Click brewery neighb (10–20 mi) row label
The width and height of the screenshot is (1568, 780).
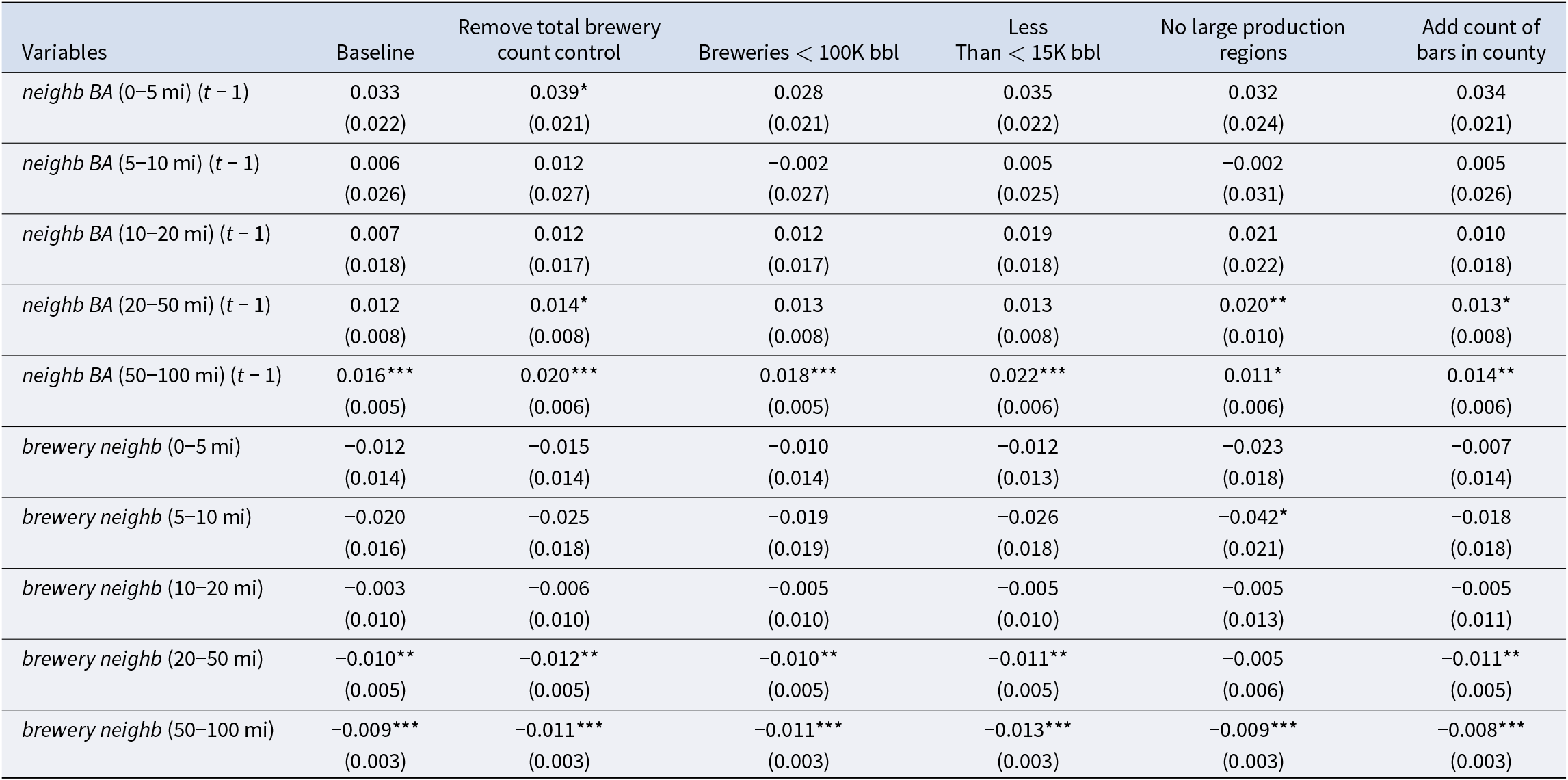pyautogui.click(x=142, y=588)
